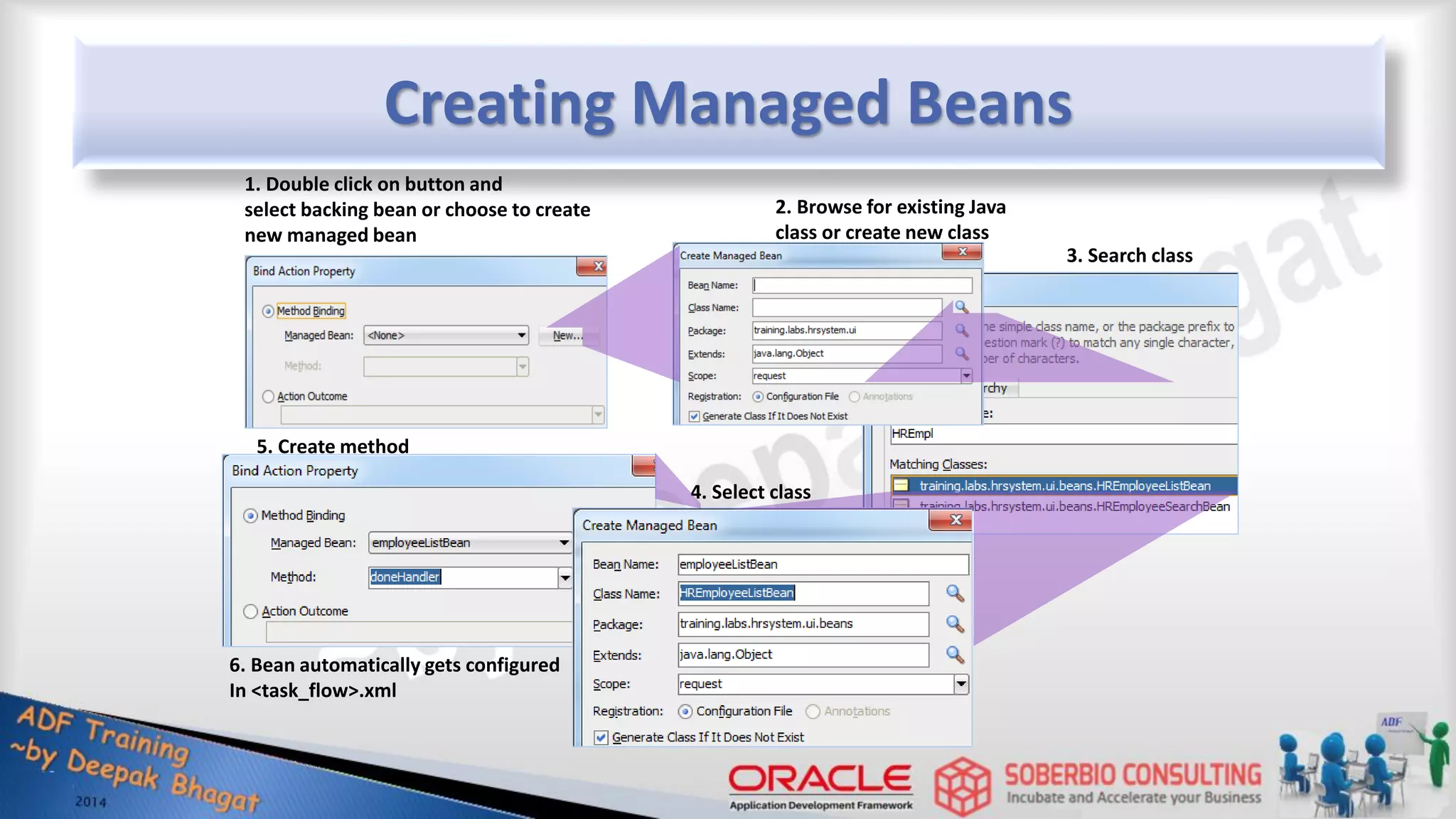The width and height of the screenshot is (1456, 819).
Task: Select Action Outcome radio in lower Bind dialog
Action: 250,611
